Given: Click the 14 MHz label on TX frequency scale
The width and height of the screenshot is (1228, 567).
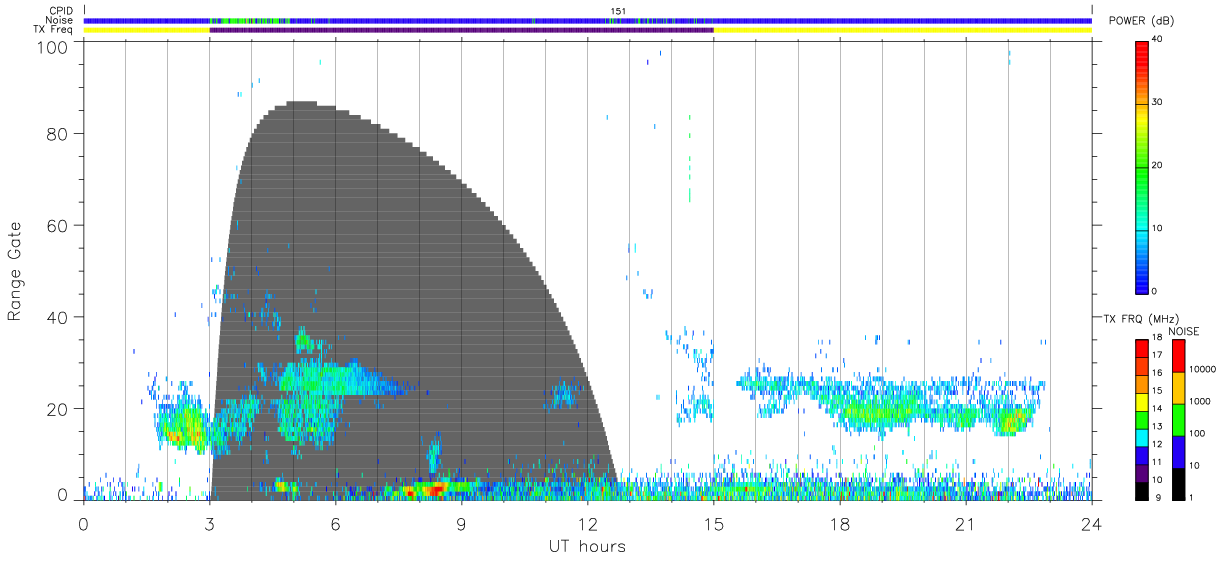Looking at the screenshot, I should [x=1158, y=409].
